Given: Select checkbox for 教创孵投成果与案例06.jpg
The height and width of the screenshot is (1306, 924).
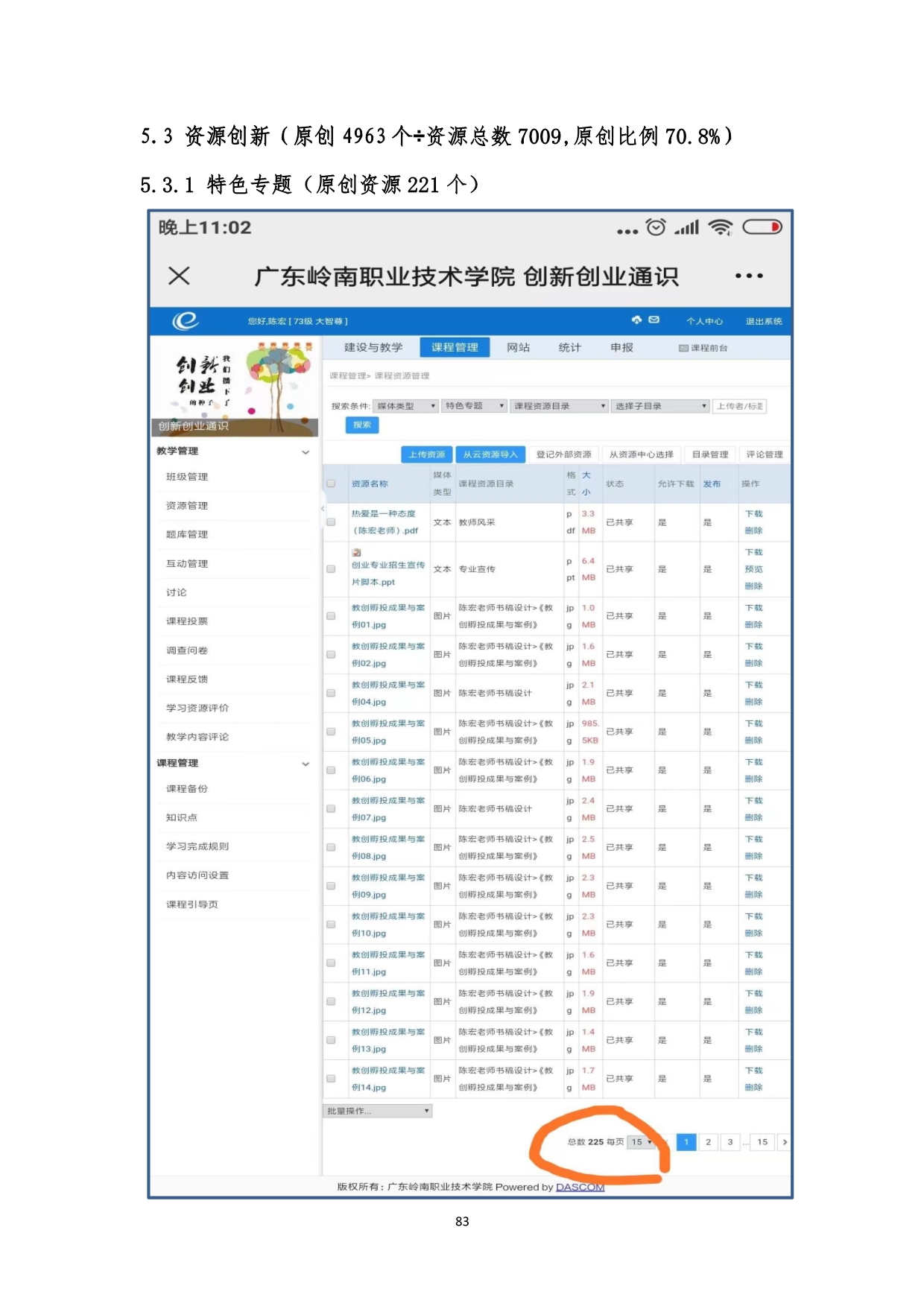Looking at the screenshot, I should [x=331, y=770].
